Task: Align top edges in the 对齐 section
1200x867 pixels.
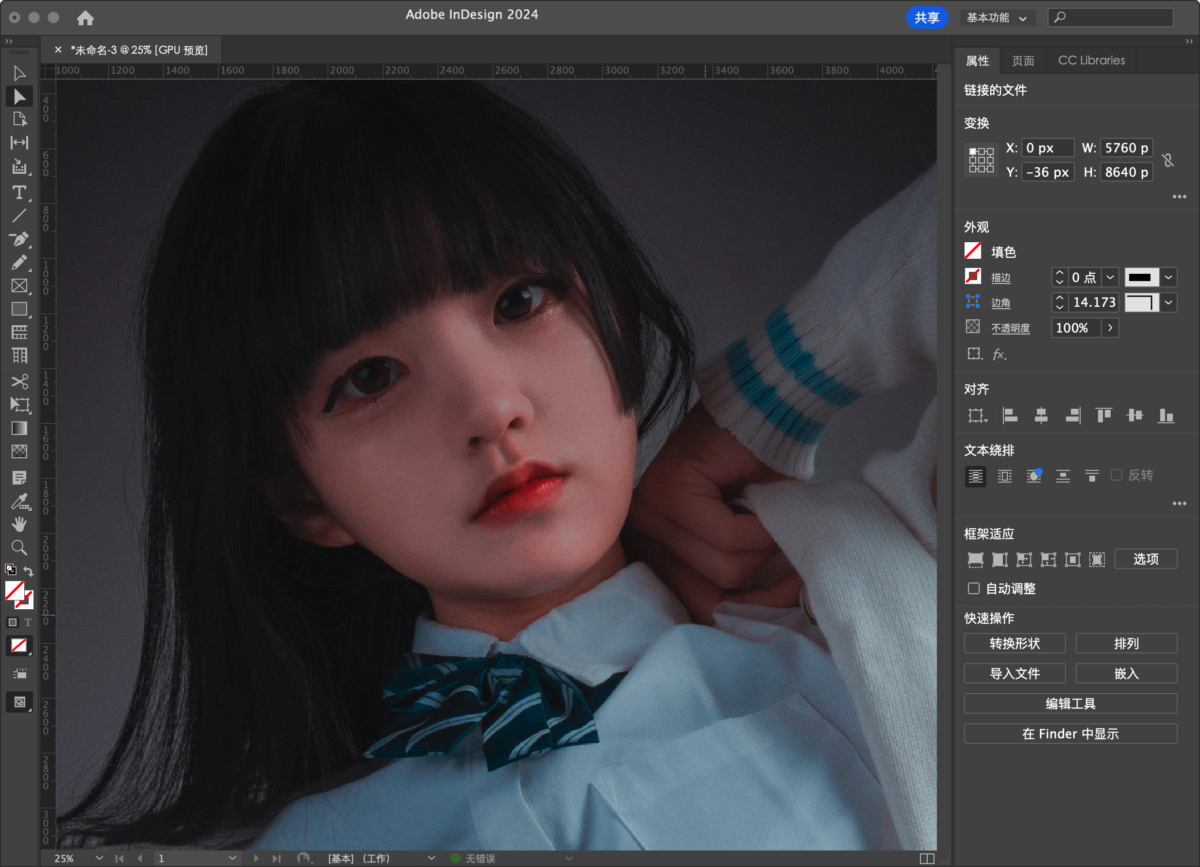Action: point(1103,415)
